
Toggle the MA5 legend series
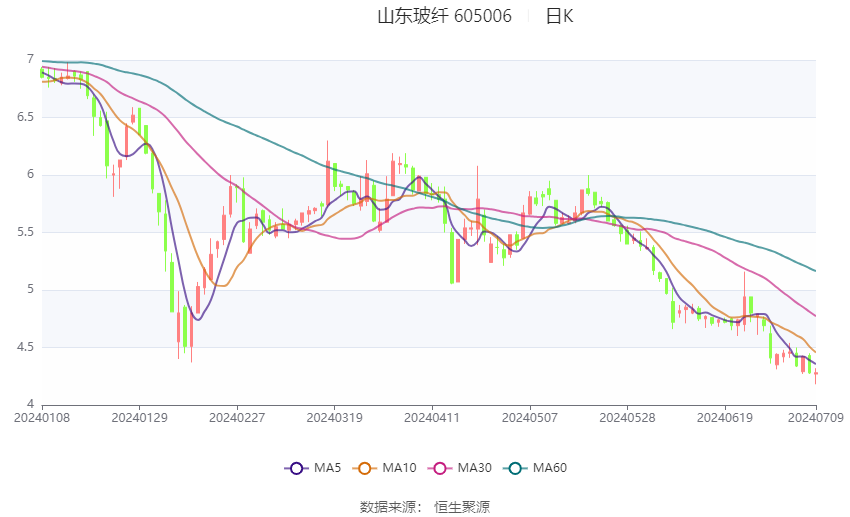pyautogui.click(x=313, y=468)
